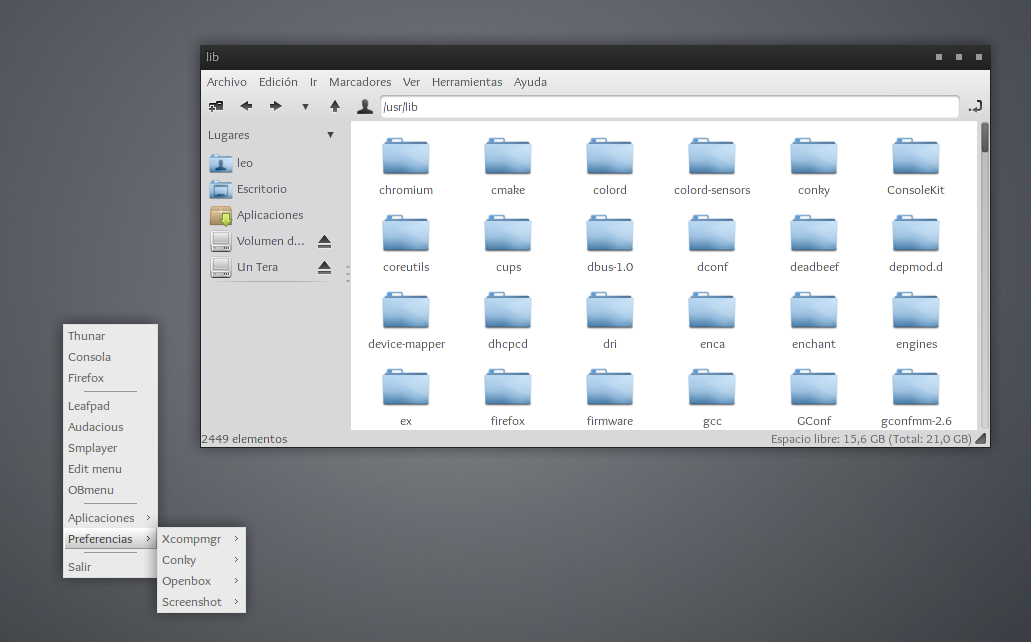Click the home folder person icon
The image size is (1031, 642).
click(x=364, y=106)
